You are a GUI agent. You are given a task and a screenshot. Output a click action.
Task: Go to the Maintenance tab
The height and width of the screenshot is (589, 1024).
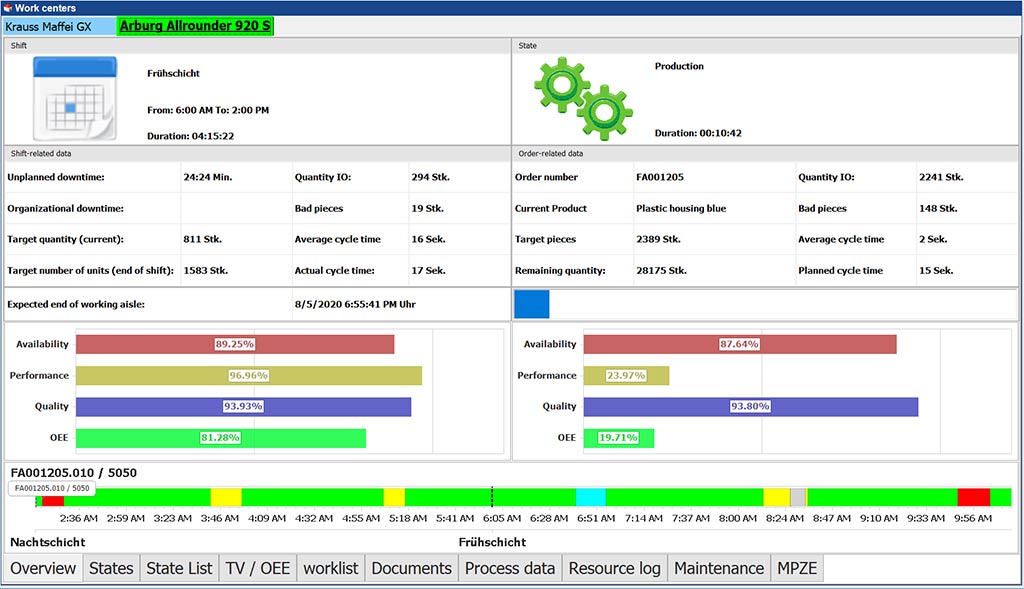click(x=719, y=568)
